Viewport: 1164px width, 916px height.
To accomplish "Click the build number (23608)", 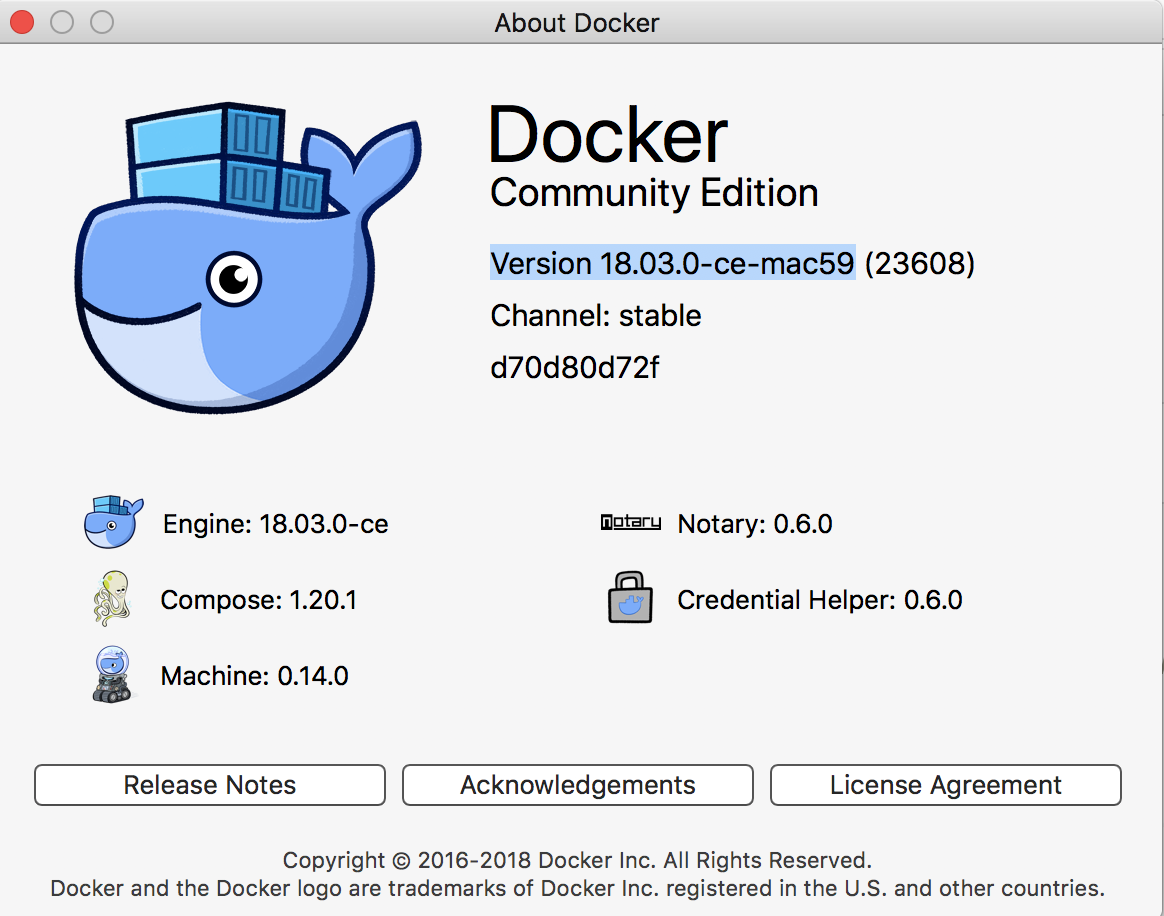I will [x=920, y=263].
